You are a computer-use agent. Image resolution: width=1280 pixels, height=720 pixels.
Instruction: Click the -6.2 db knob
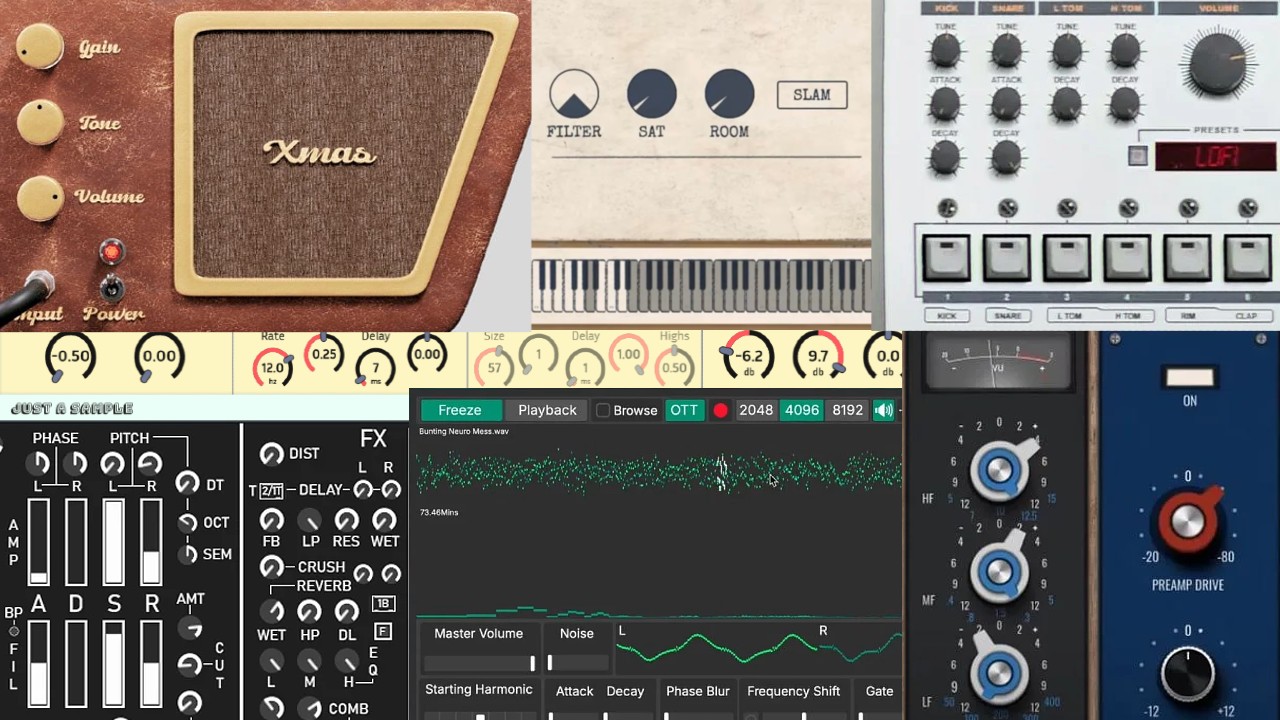(x=749, y=356)
